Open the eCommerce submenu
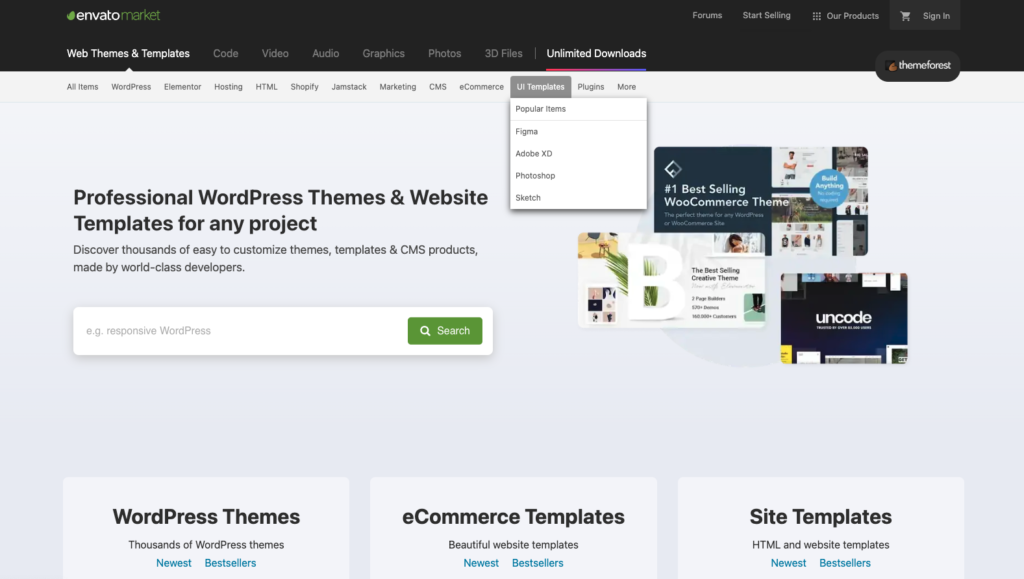Screen dimensions: 1024x579 pyautogui.click(x=481, y=87)
